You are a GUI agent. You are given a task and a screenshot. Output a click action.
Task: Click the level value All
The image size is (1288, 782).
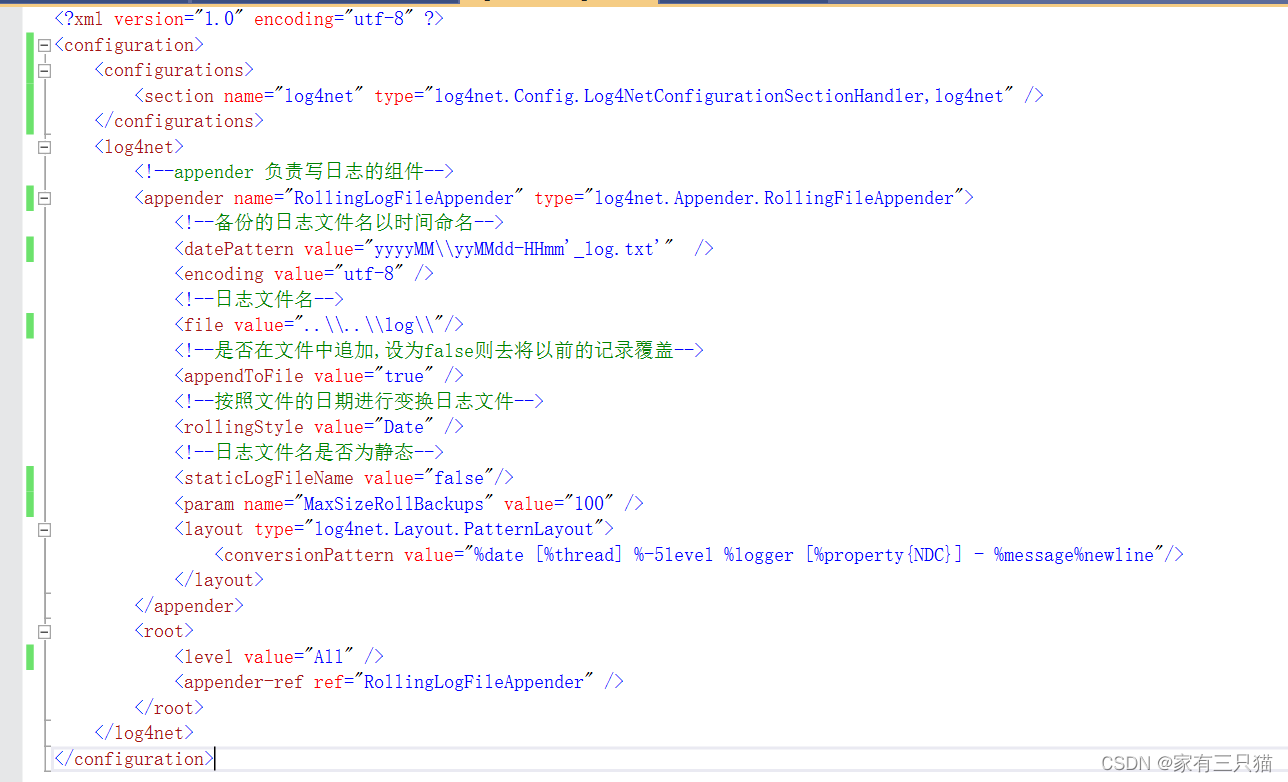329,657
